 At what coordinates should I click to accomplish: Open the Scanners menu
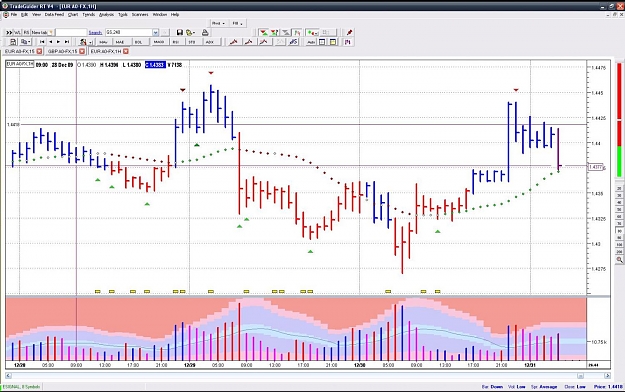[x=140, y=14]
